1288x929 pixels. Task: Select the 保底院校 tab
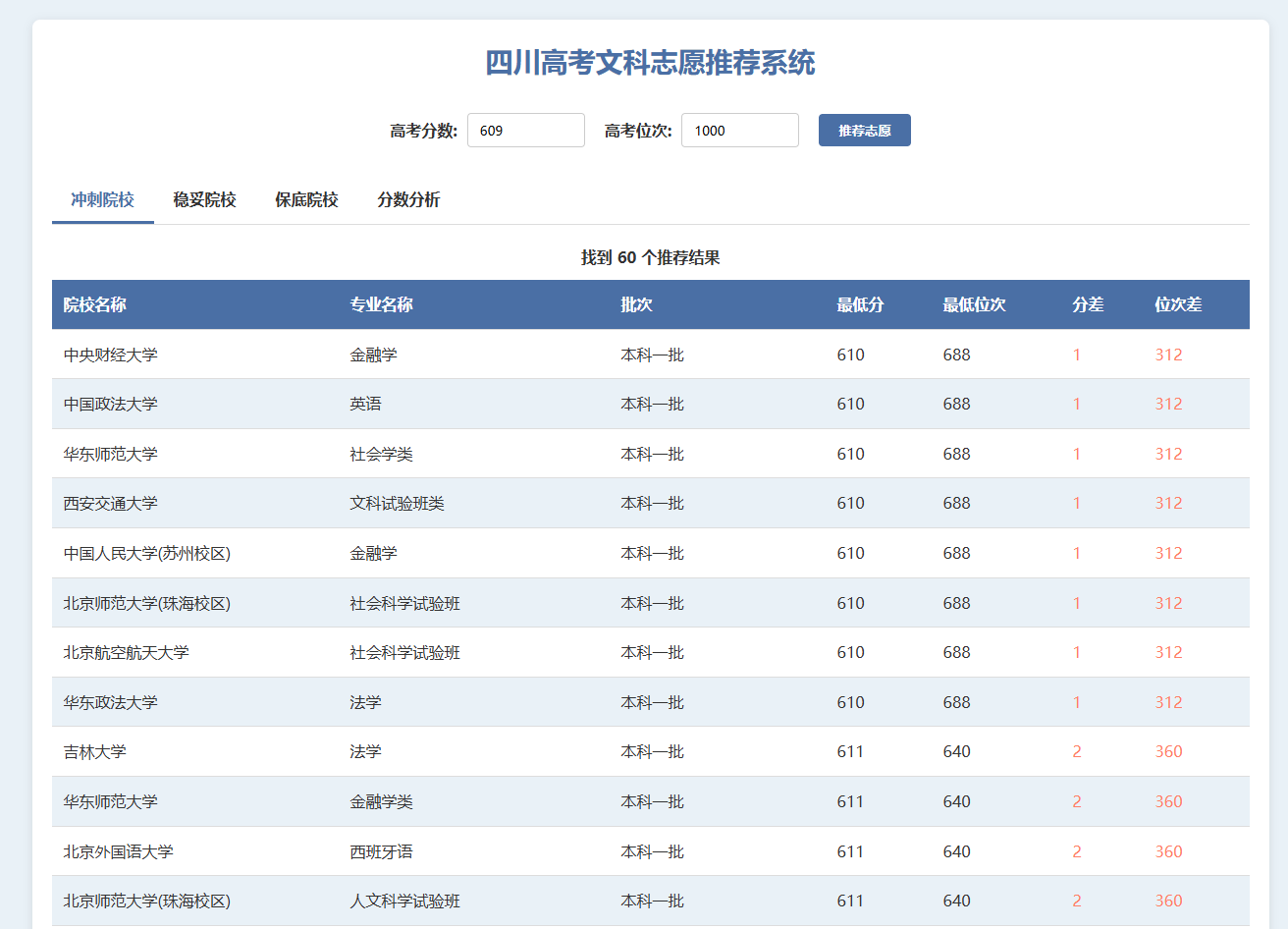pyautogui.click(x=307, y=200)
